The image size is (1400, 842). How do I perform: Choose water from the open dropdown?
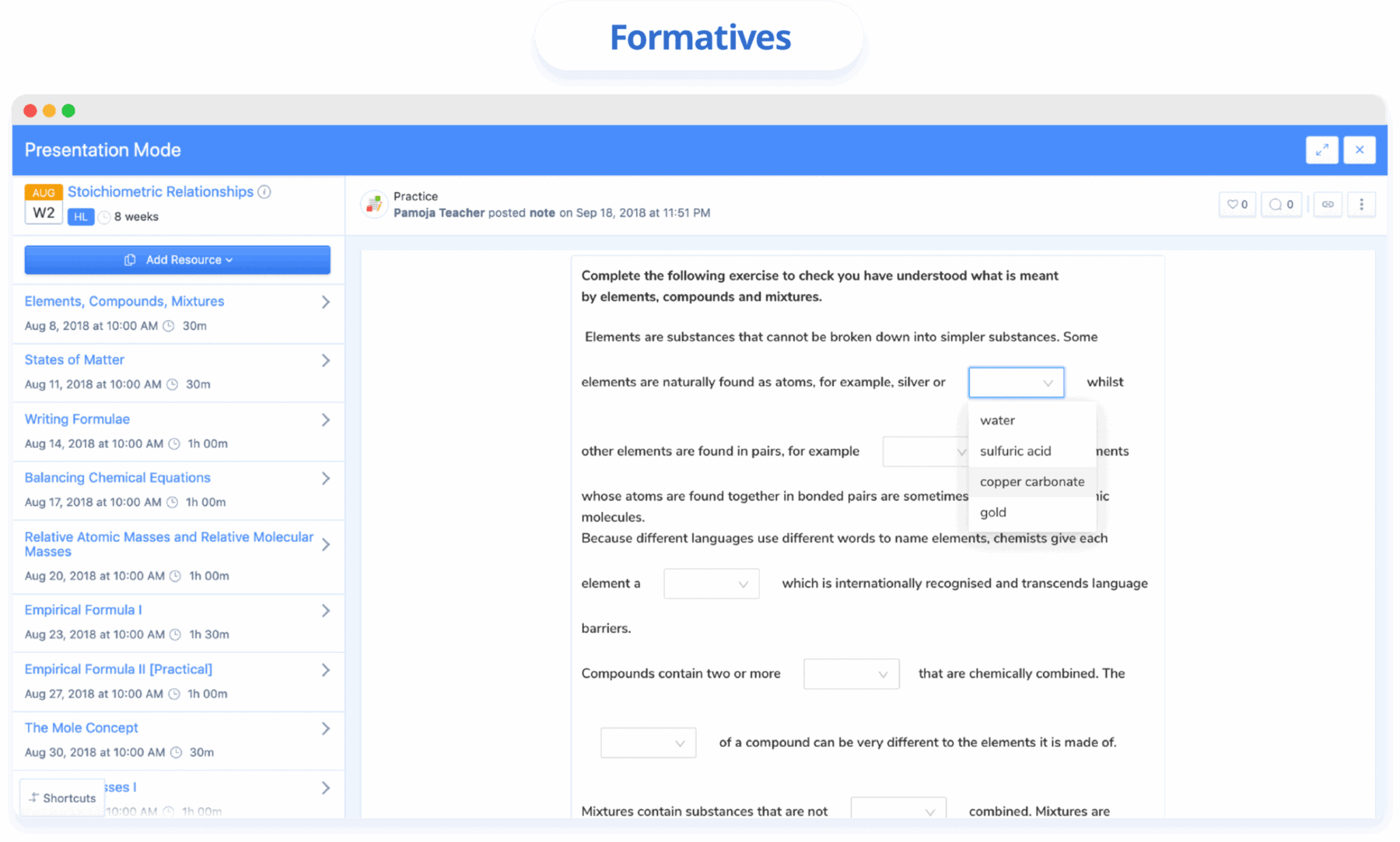coord(1032,420)
